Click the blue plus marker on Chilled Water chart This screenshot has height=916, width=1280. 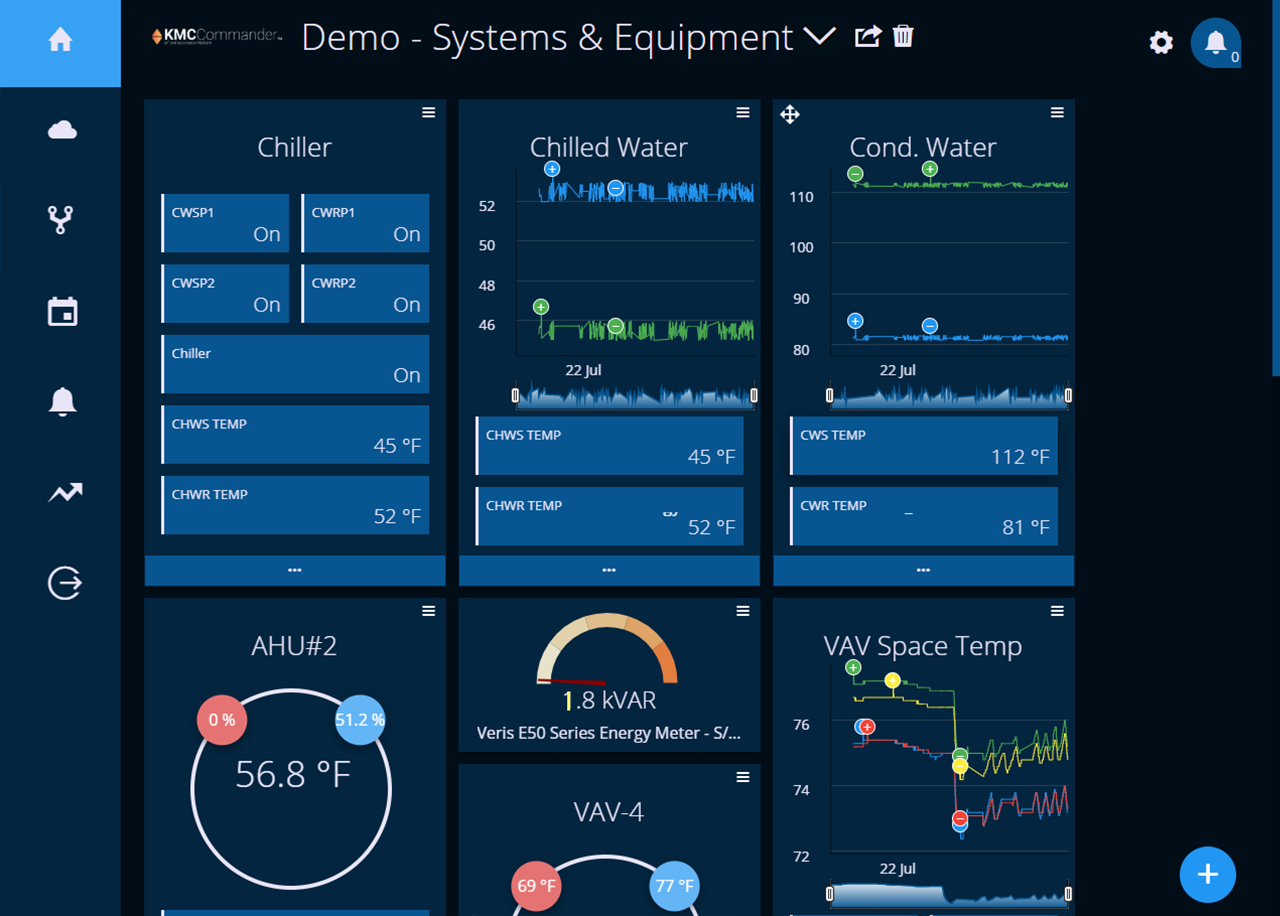point(552,170)
